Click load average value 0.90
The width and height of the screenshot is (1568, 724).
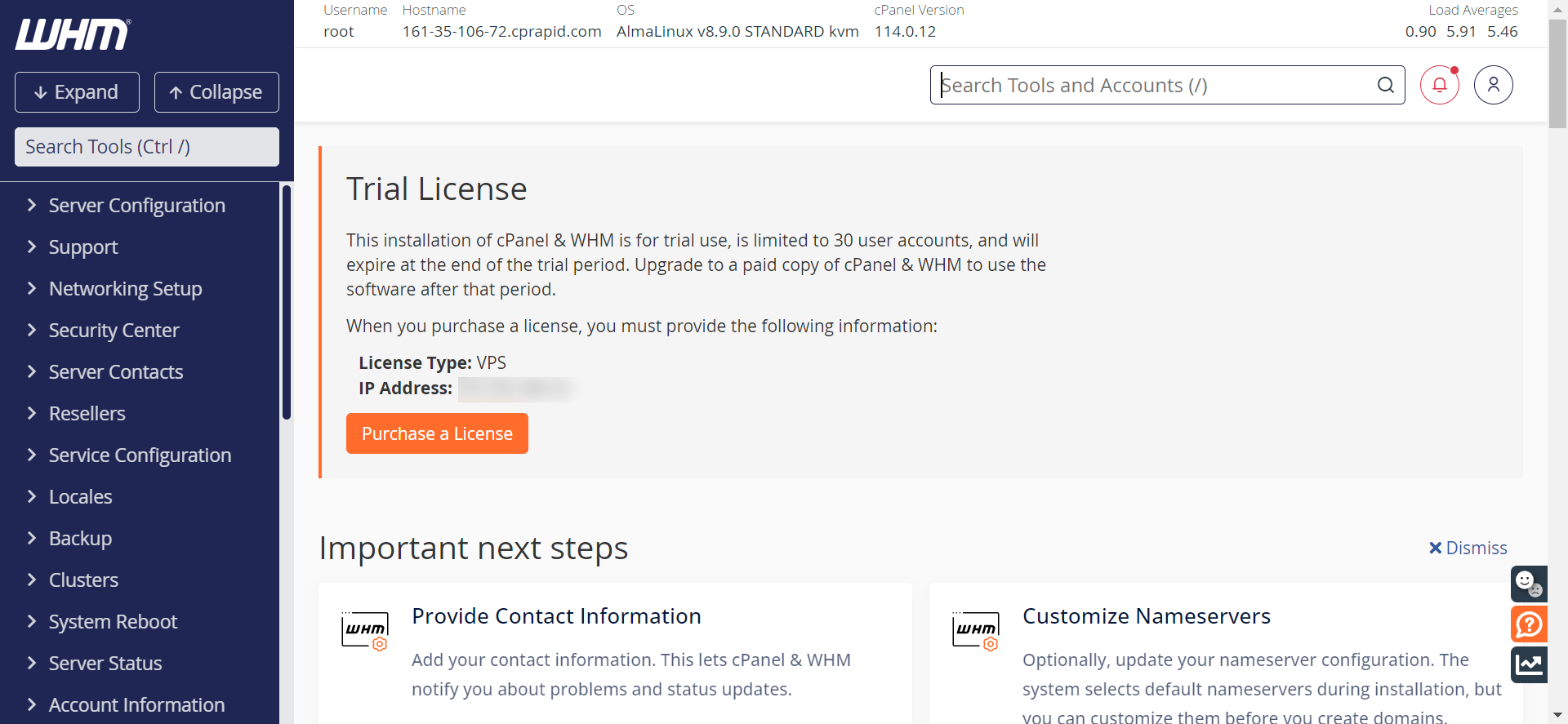tap(1421, 31)
